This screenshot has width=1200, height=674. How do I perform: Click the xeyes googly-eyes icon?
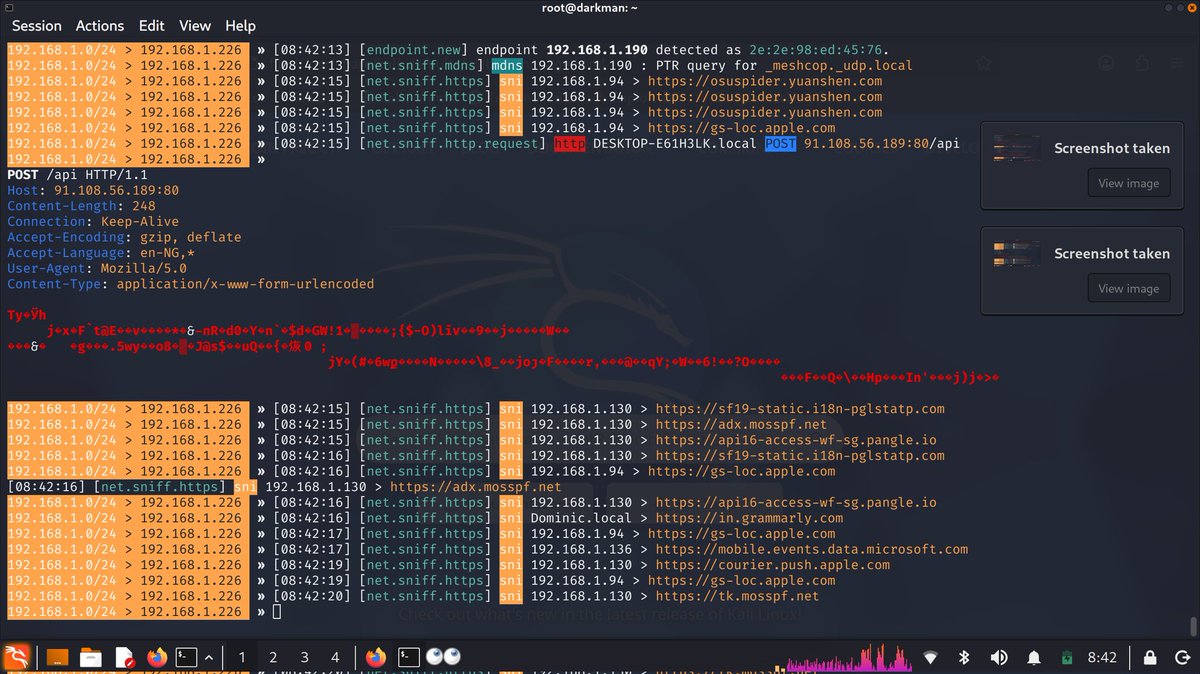click(443, 657)
